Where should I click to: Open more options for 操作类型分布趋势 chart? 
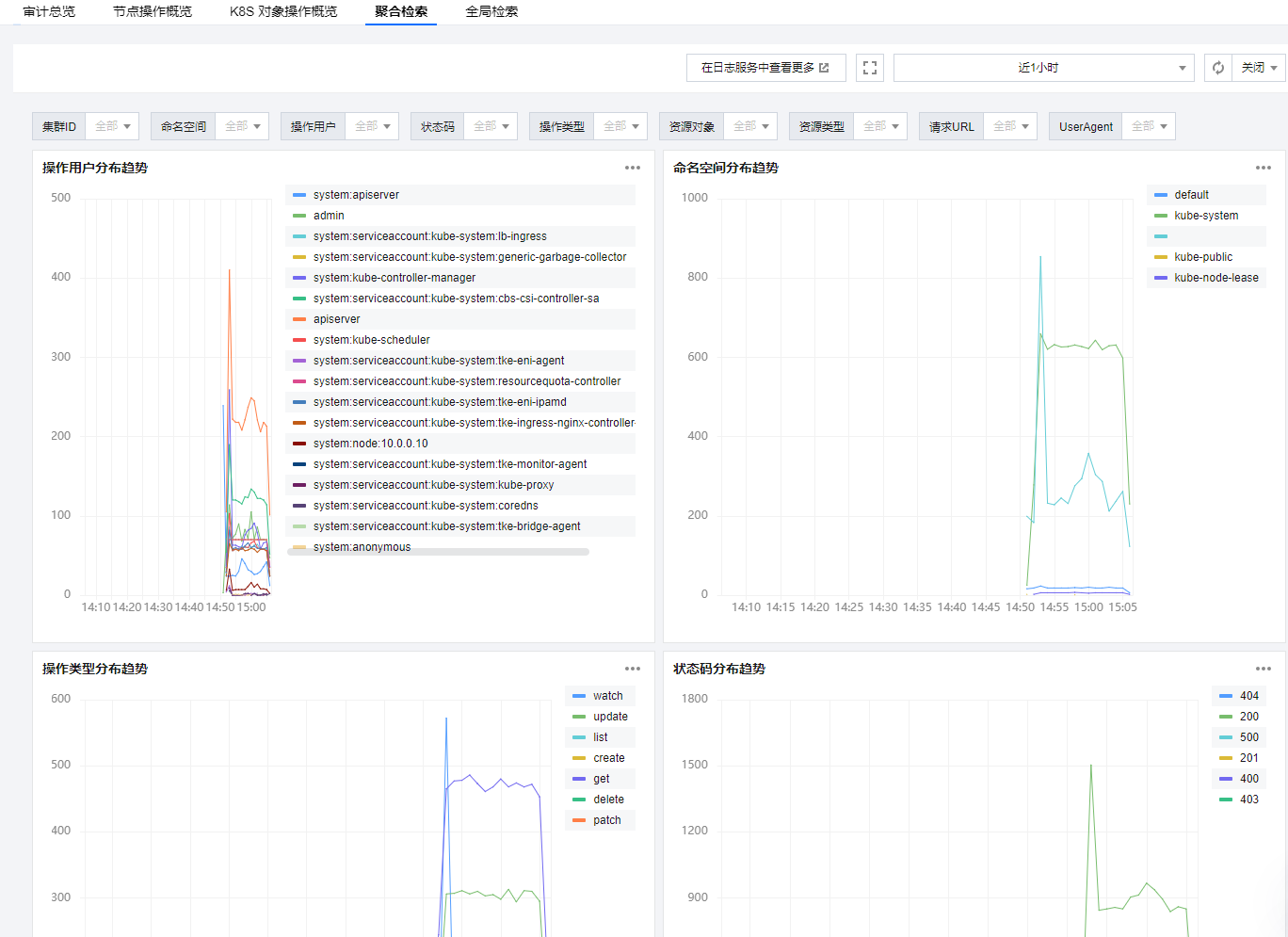tap(633, 669)
